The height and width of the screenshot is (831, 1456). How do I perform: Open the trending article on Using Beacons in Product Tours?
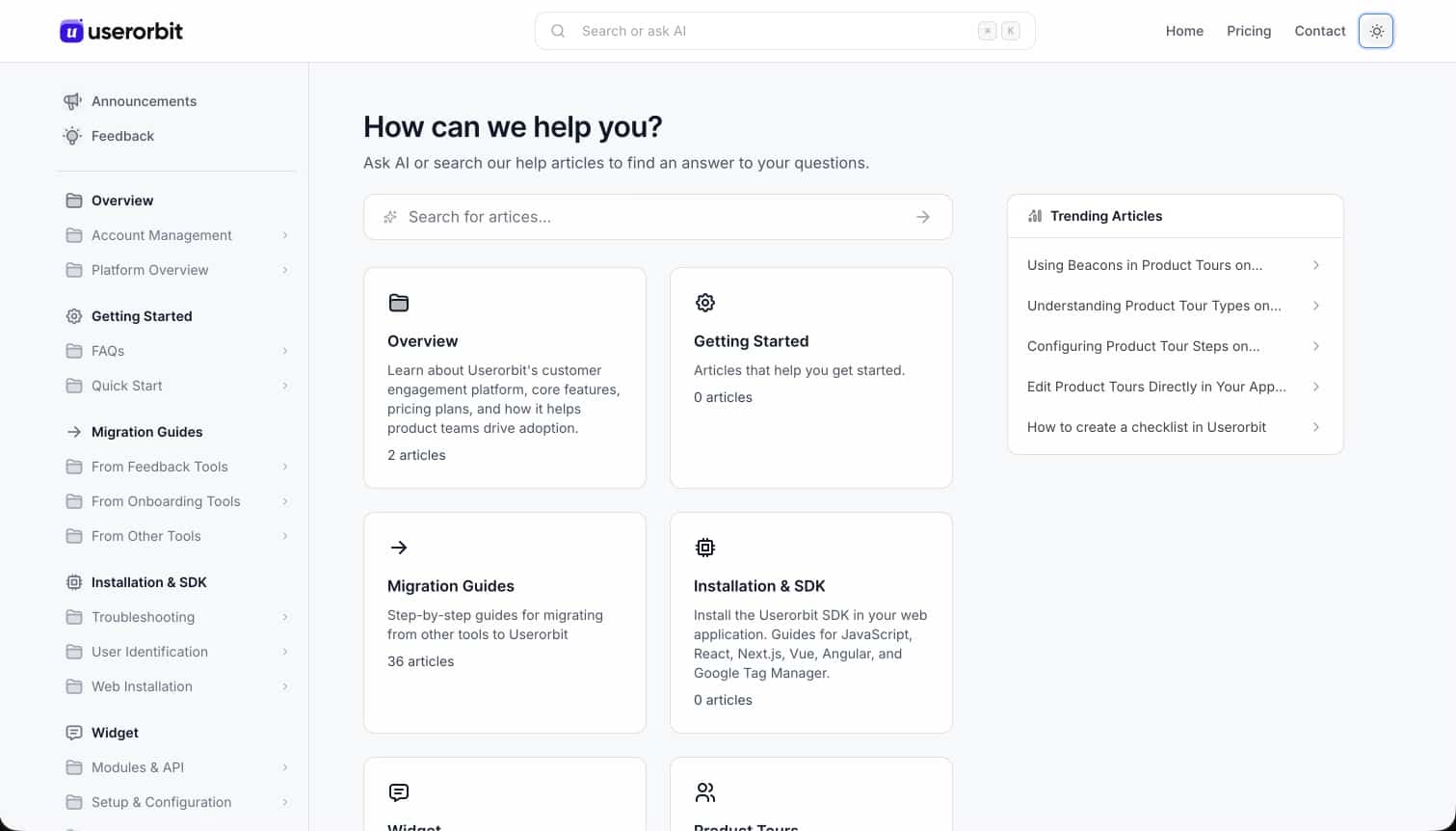point(1145,265)
